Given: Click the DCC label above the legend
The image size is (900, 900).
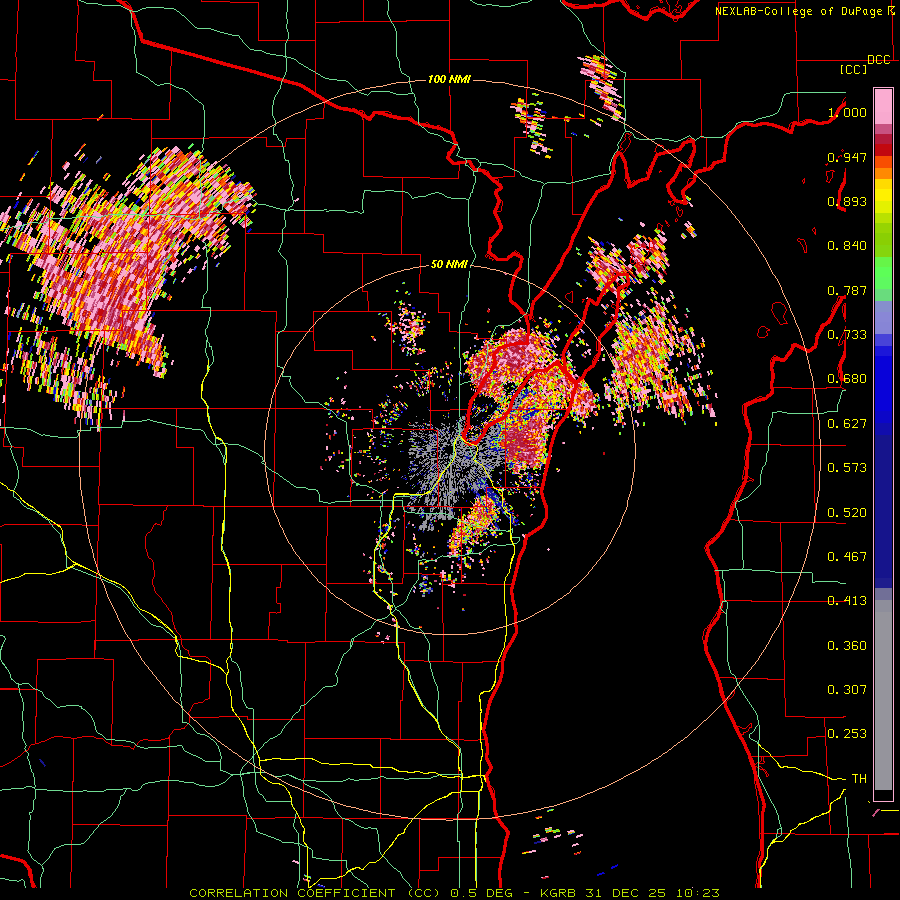Looking at the screenshot, I should pyautogui.click(x=878, y=60).
